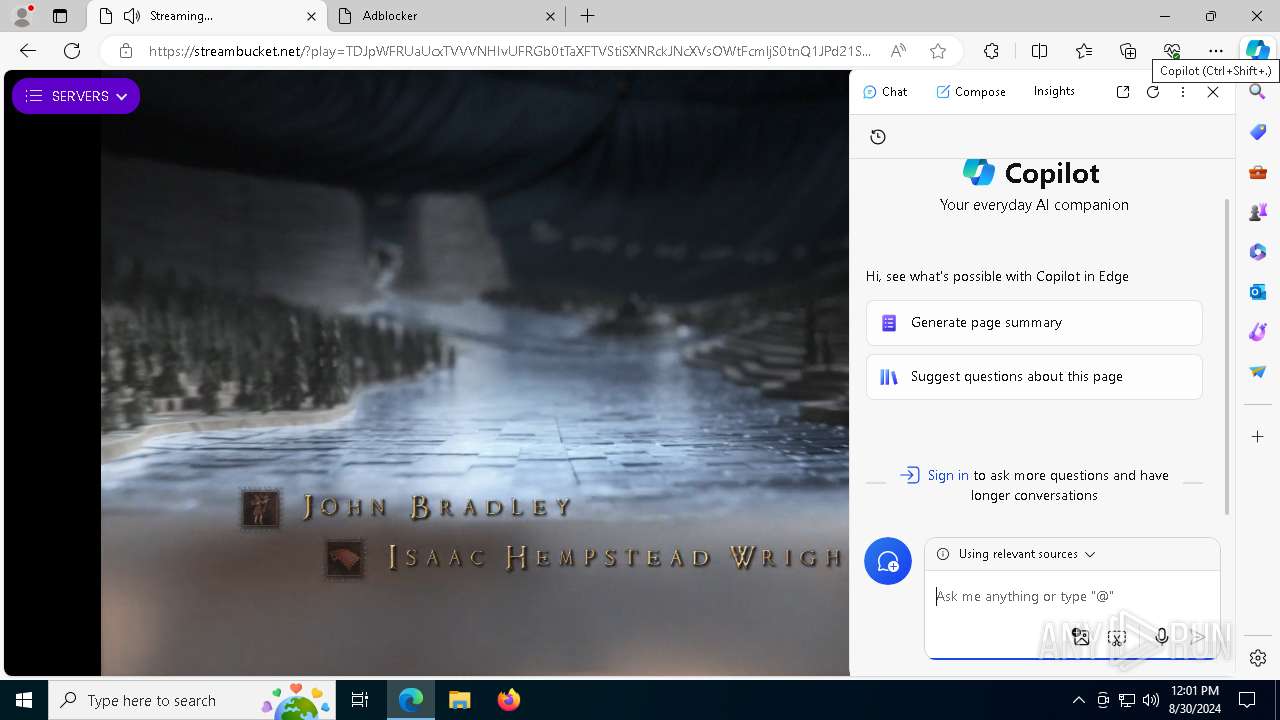Close the Streaming tab
Screen dimensions: 1280x720
pyautogui.click(x=311, y=16)
